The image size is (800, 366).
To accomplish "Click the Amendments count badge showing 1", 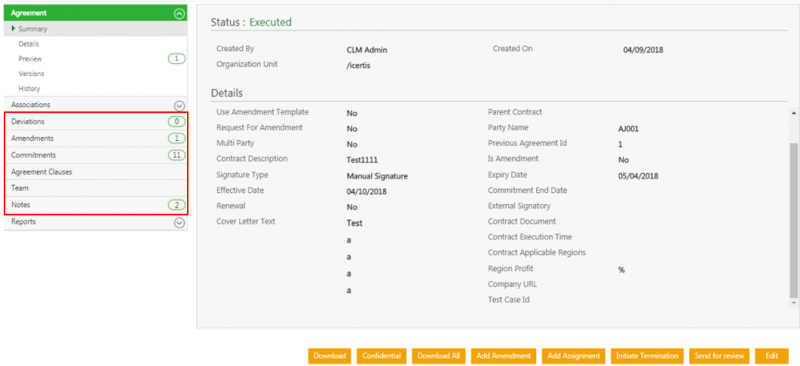I will pyautogui.click(x=177, y=139).
